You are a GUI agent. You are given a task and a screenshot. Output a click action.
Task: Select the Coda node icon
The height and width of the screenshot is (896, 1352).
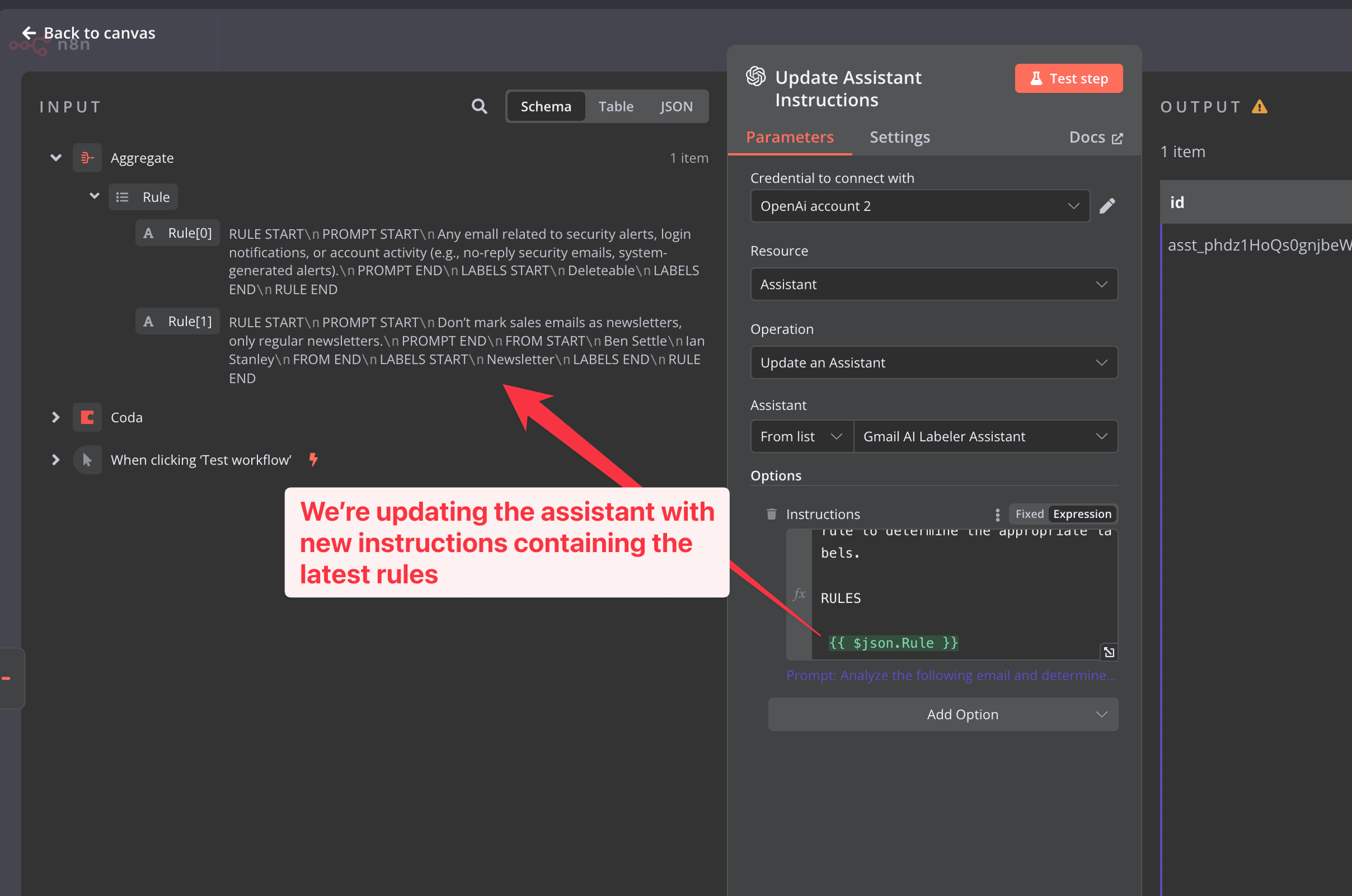(87, 418)
